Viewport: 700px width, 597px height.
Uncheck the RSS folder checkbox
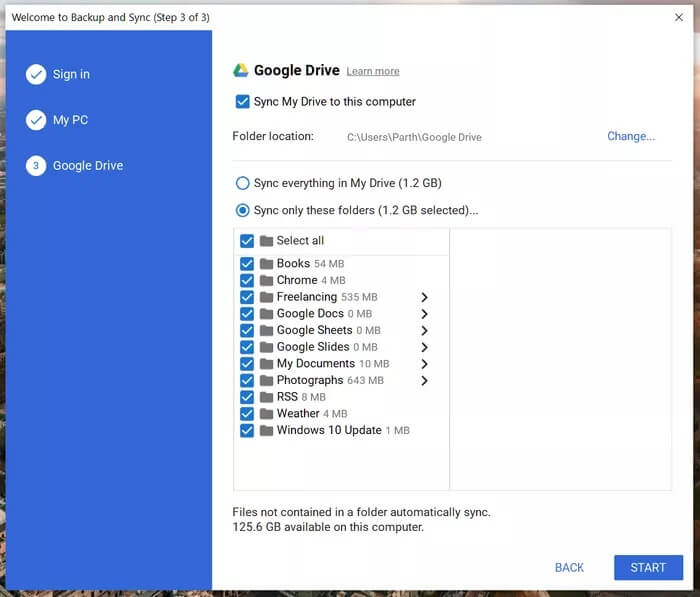247,397
